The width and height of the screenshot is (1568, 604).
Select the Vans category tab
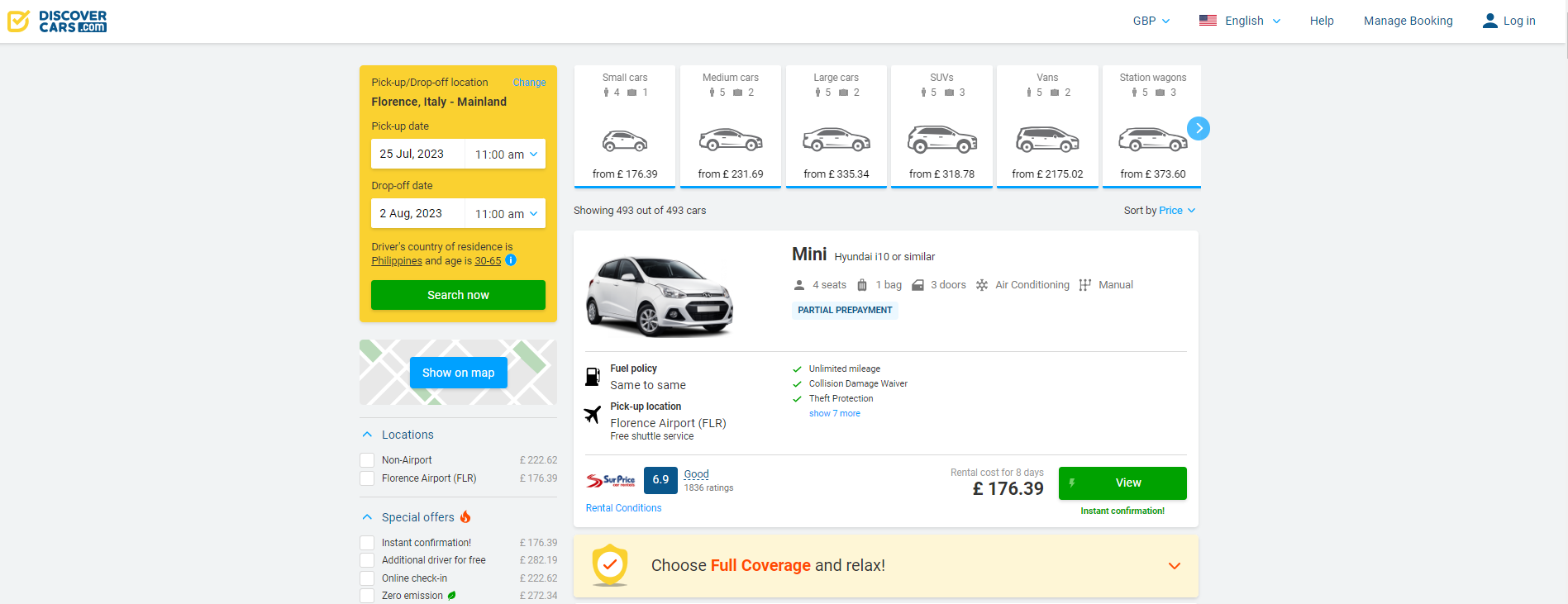(x=1047, y=126)
